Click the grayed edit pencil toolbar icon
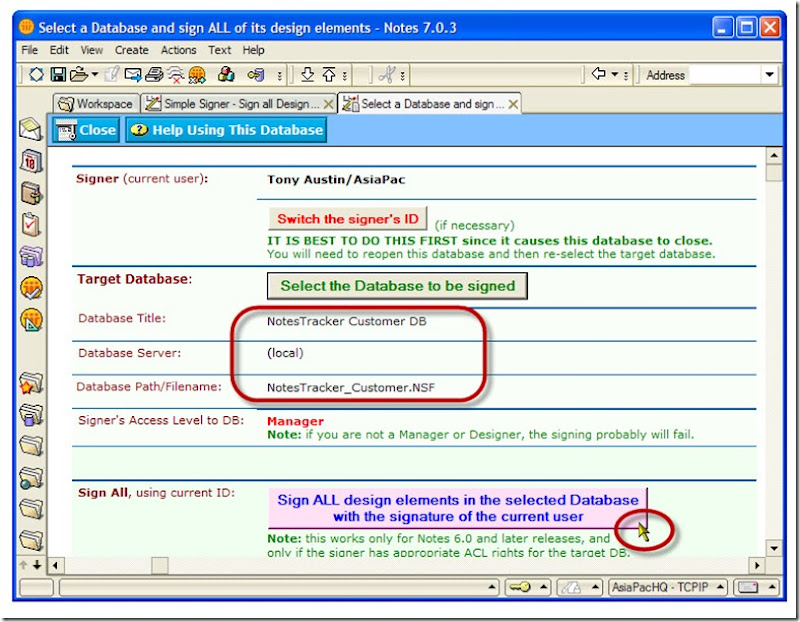Viewport: 800px width, 622px height. (111, 75)
